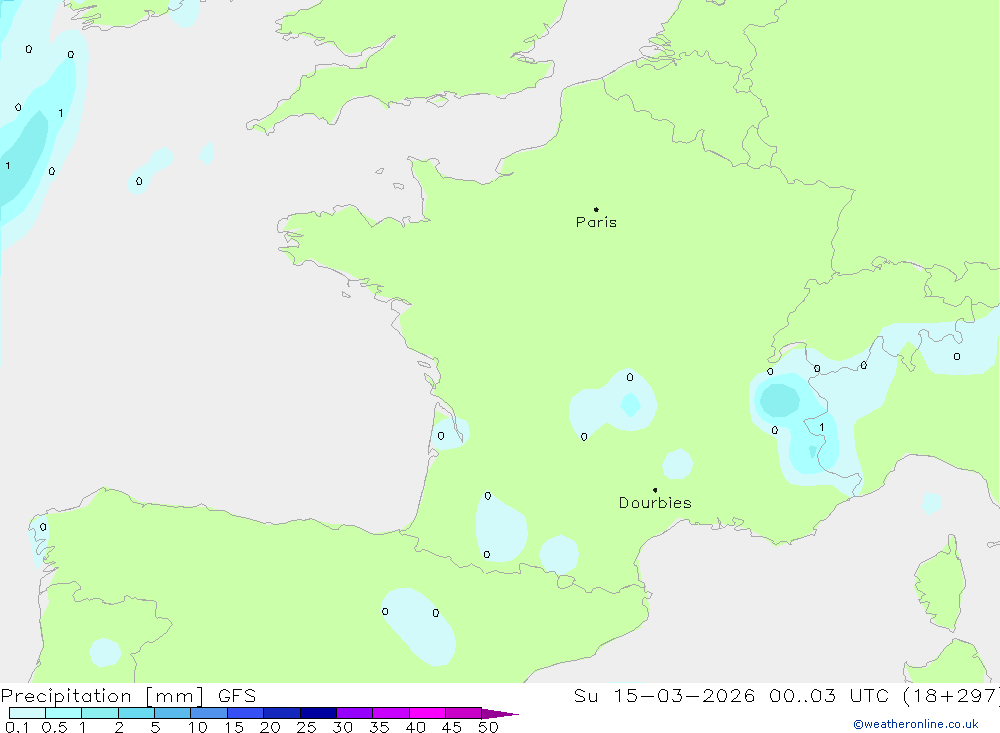Image resolution: width=1000 pixels, height=733 pixels.
Task: Click the forecast date Su 15-03-2026 text
Action: (665, 695)
